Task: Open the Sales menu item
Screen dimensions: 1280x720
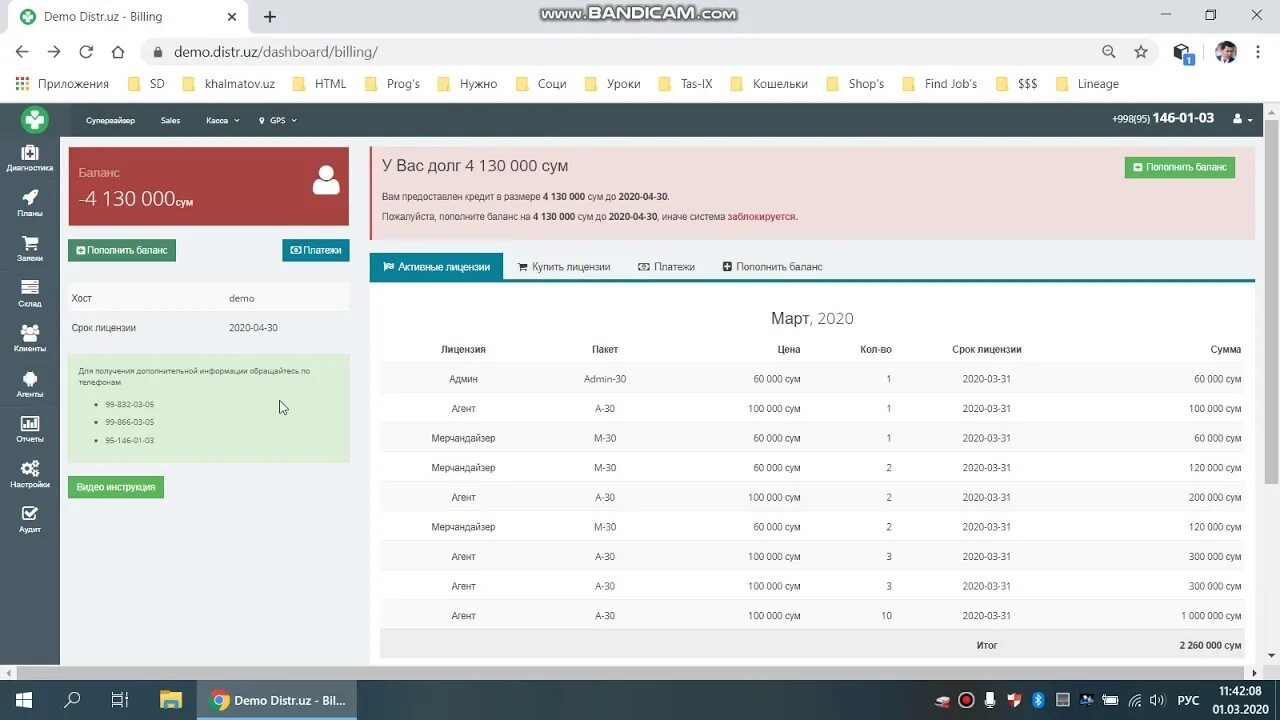Action: [x=171, y=121]
